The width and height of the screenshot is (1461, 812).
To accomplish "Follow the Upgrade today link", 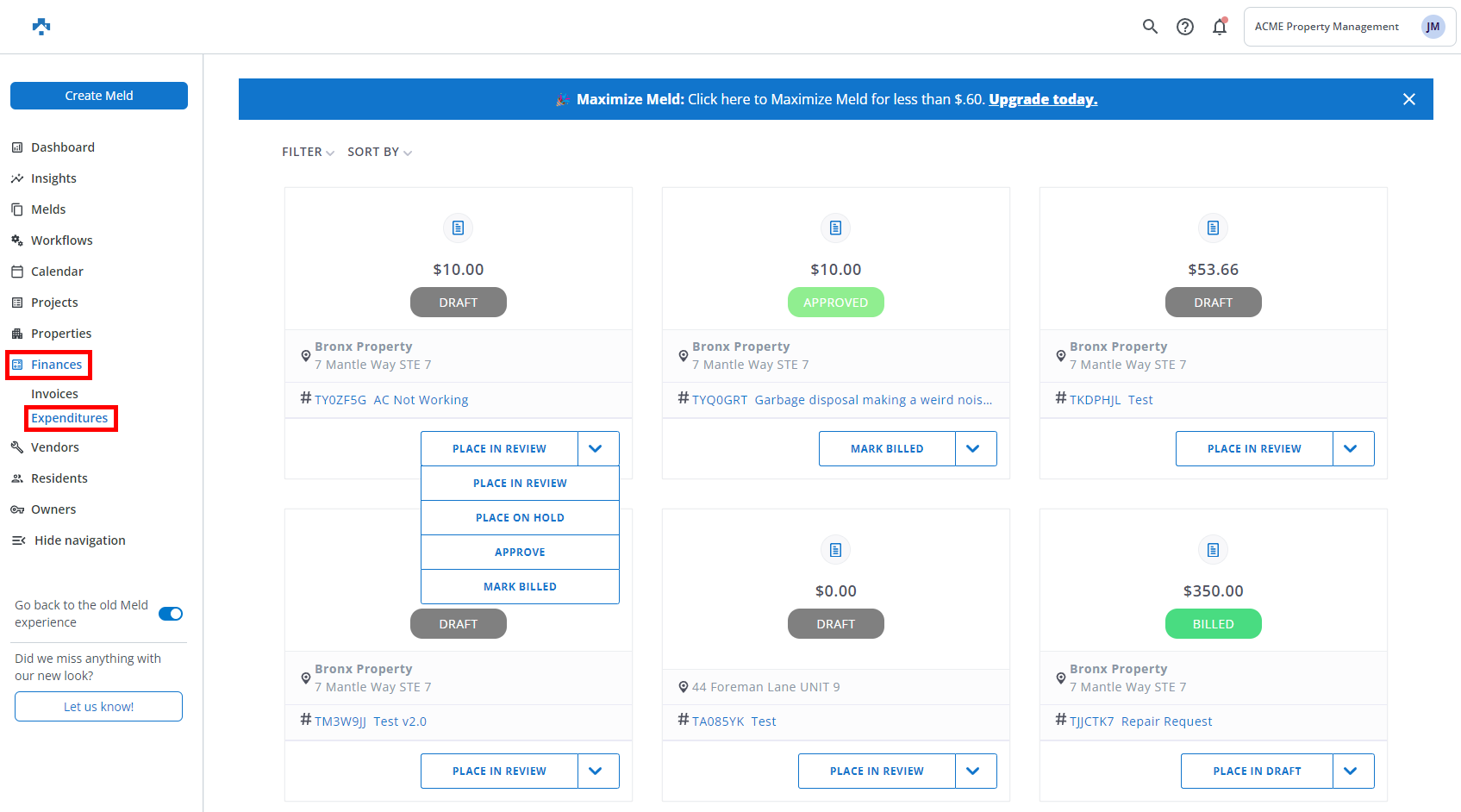I will (1042, 99).
